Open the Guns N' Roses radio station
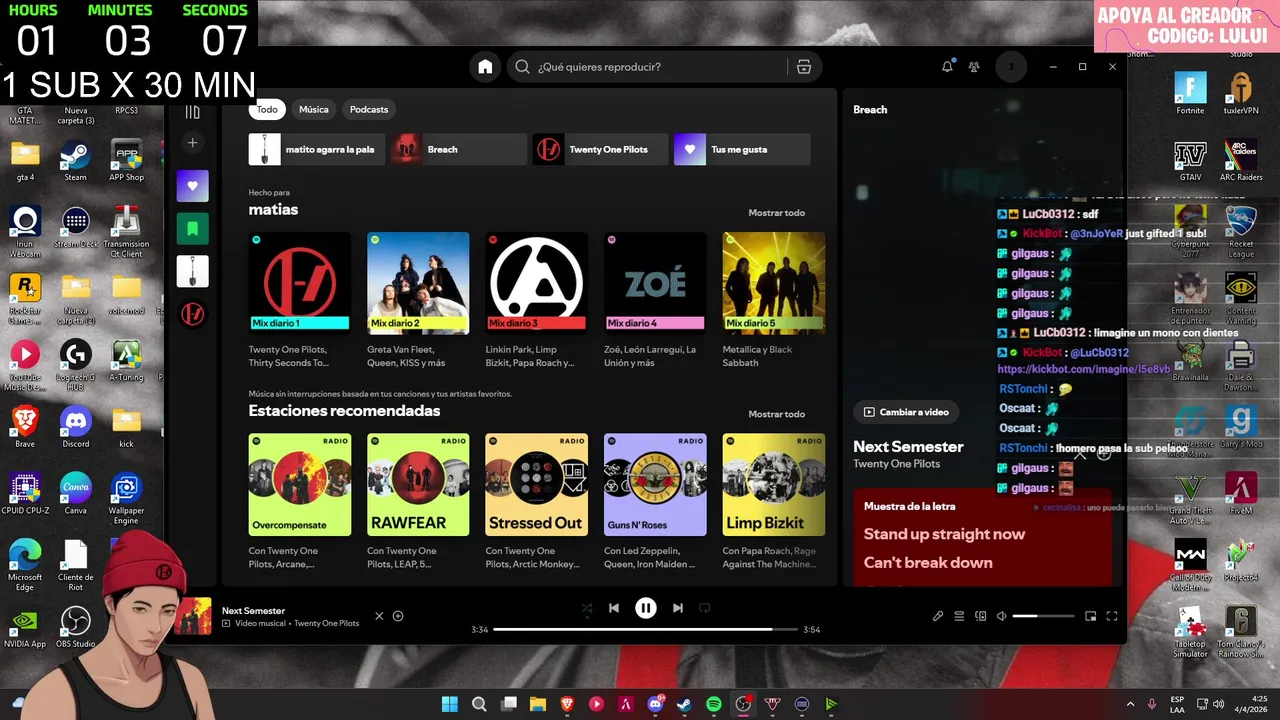This screenshot has height=720, width=1280. coord(655,484)
